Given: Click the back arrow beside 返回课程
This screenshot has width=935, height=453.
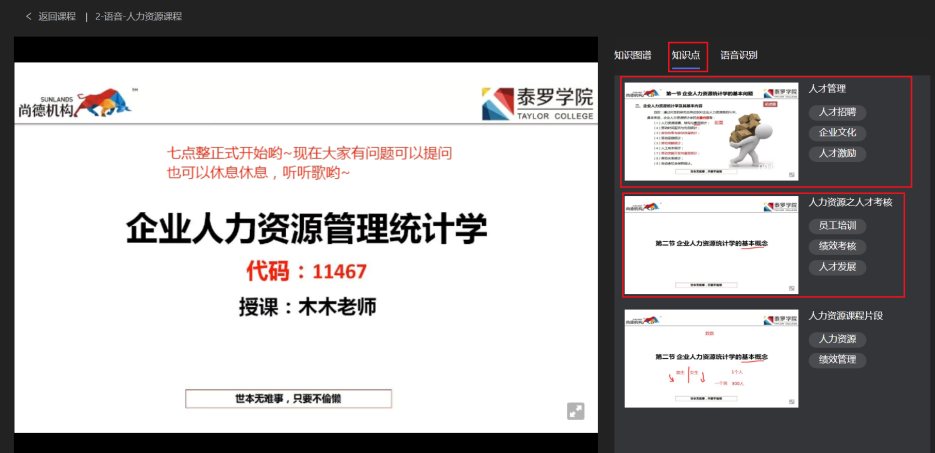Looking at the screenshot, I should pos(28,17).
